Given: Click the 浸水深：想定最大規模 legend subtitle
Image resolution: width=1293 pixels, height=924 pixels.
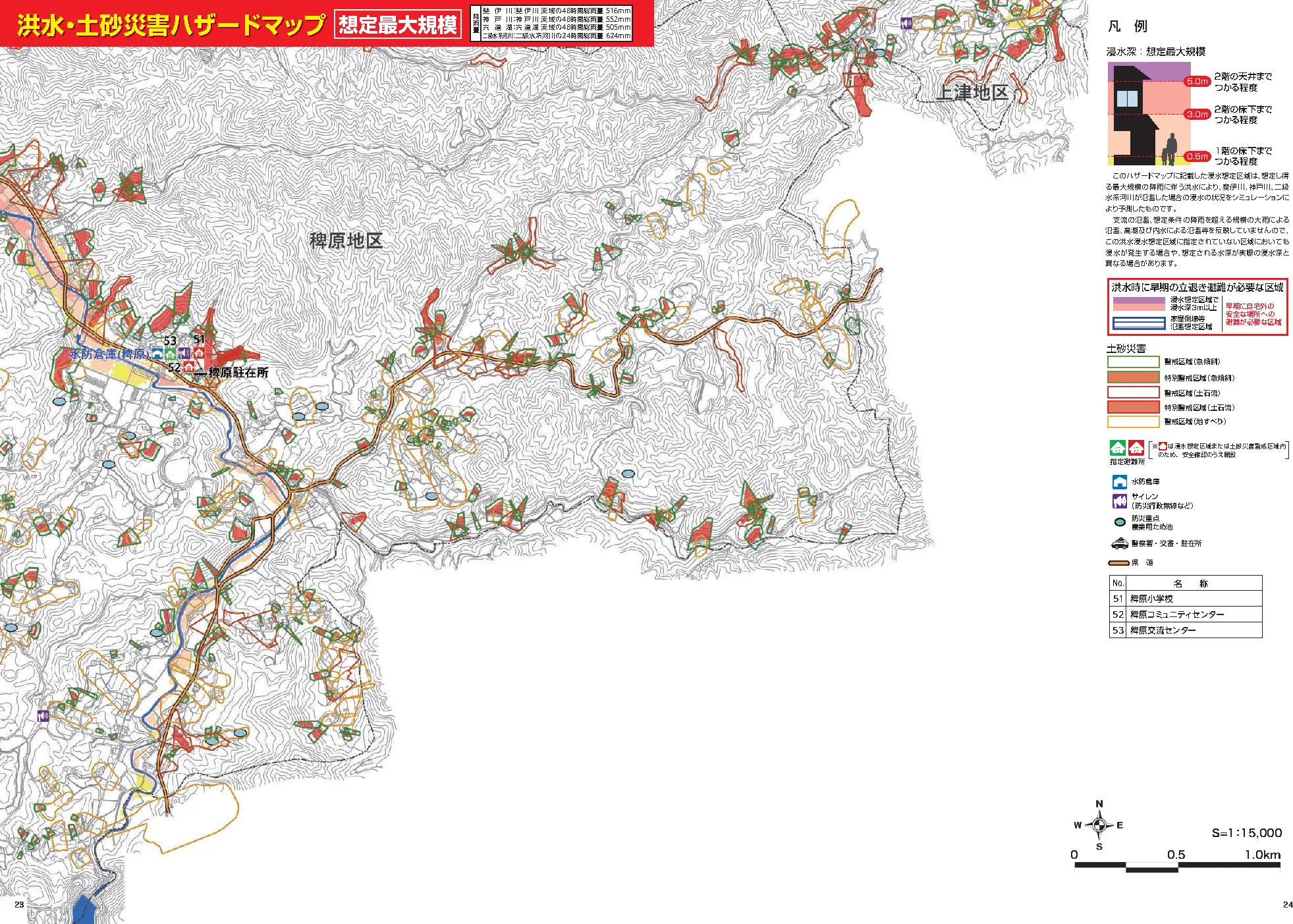Looking at the screenshot, I should [x=1156, y=51].
